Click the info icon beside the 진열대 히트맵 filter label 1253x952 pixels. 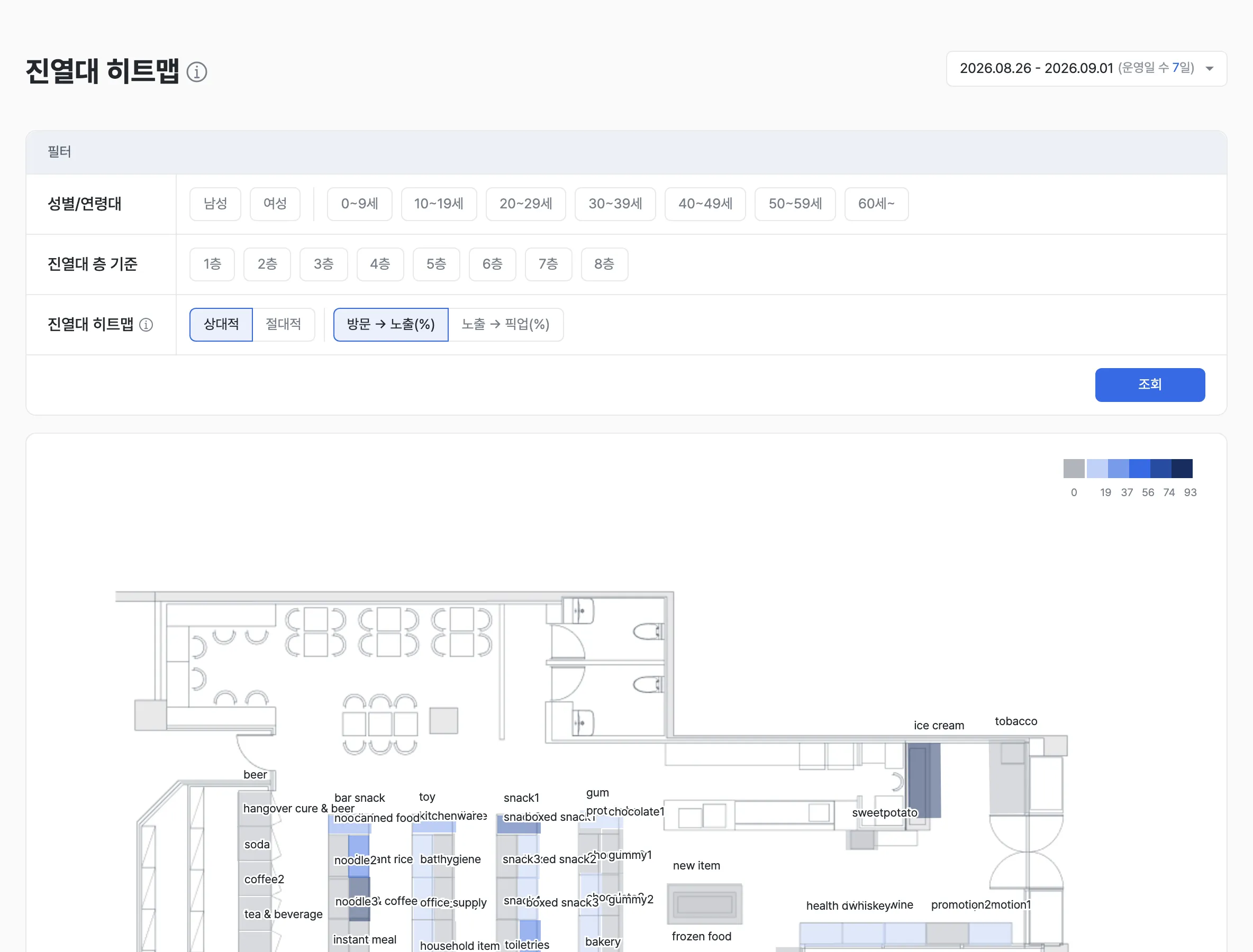(146, 325)
